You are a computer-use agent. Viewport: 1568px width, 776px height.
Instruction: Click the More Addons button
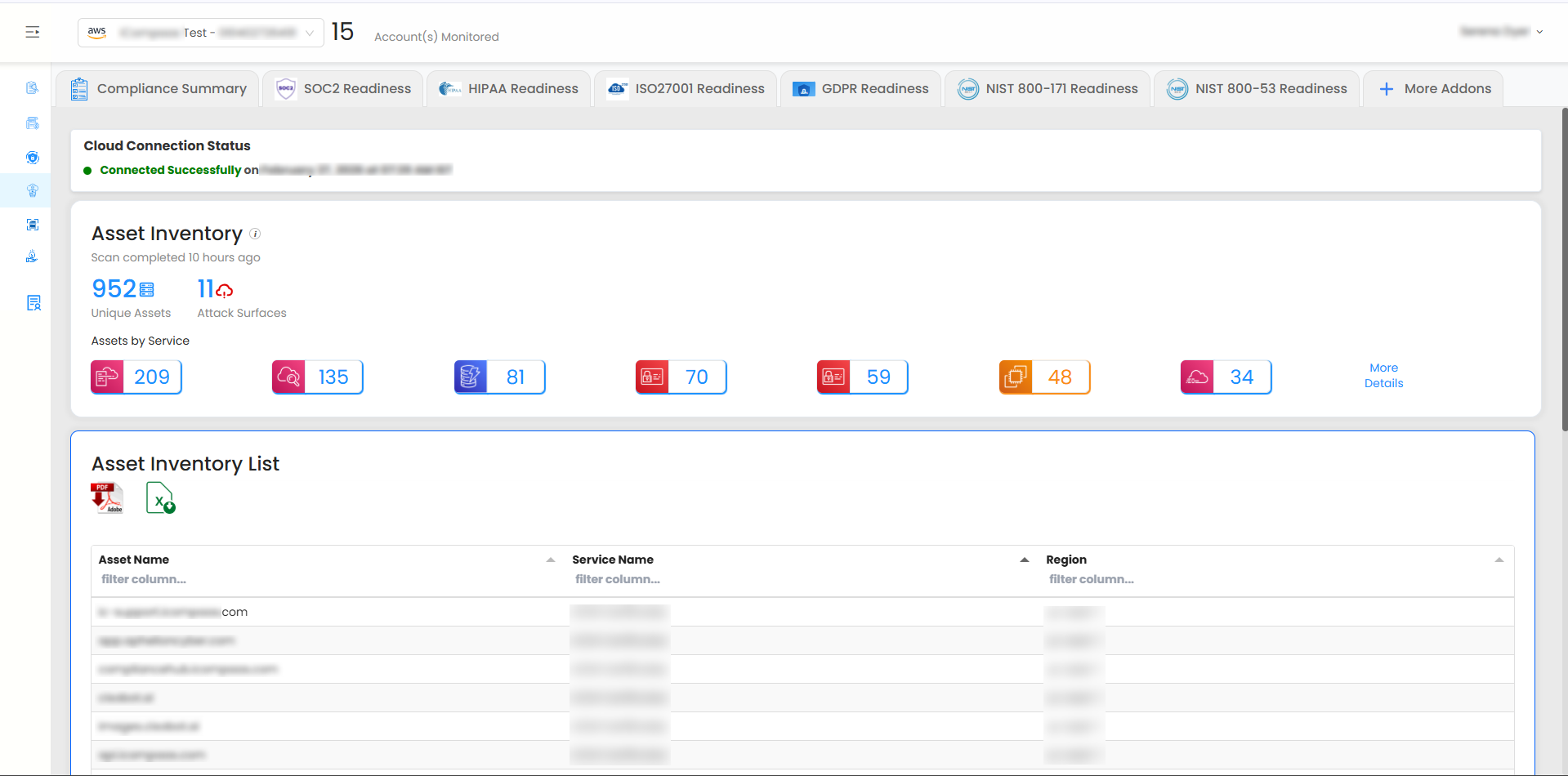(x=1434, y=88)
